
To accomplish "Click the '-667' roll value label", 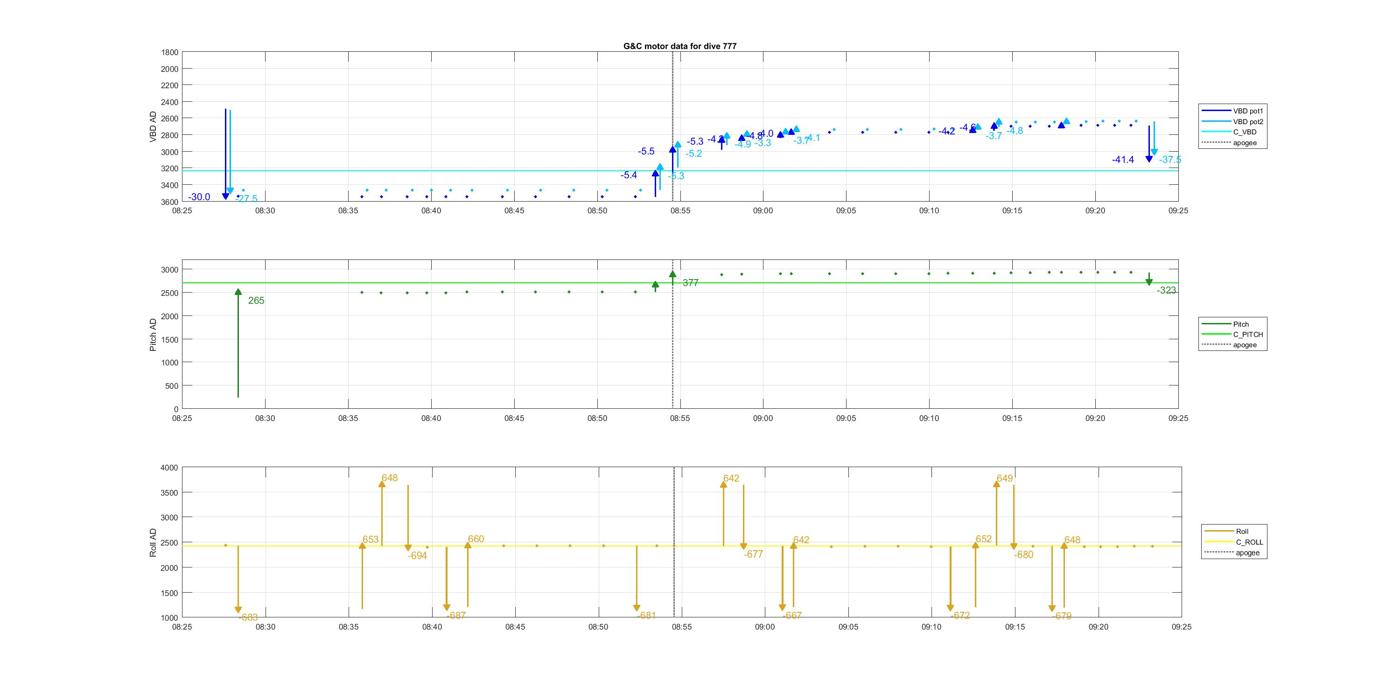I will coord(792,616).
